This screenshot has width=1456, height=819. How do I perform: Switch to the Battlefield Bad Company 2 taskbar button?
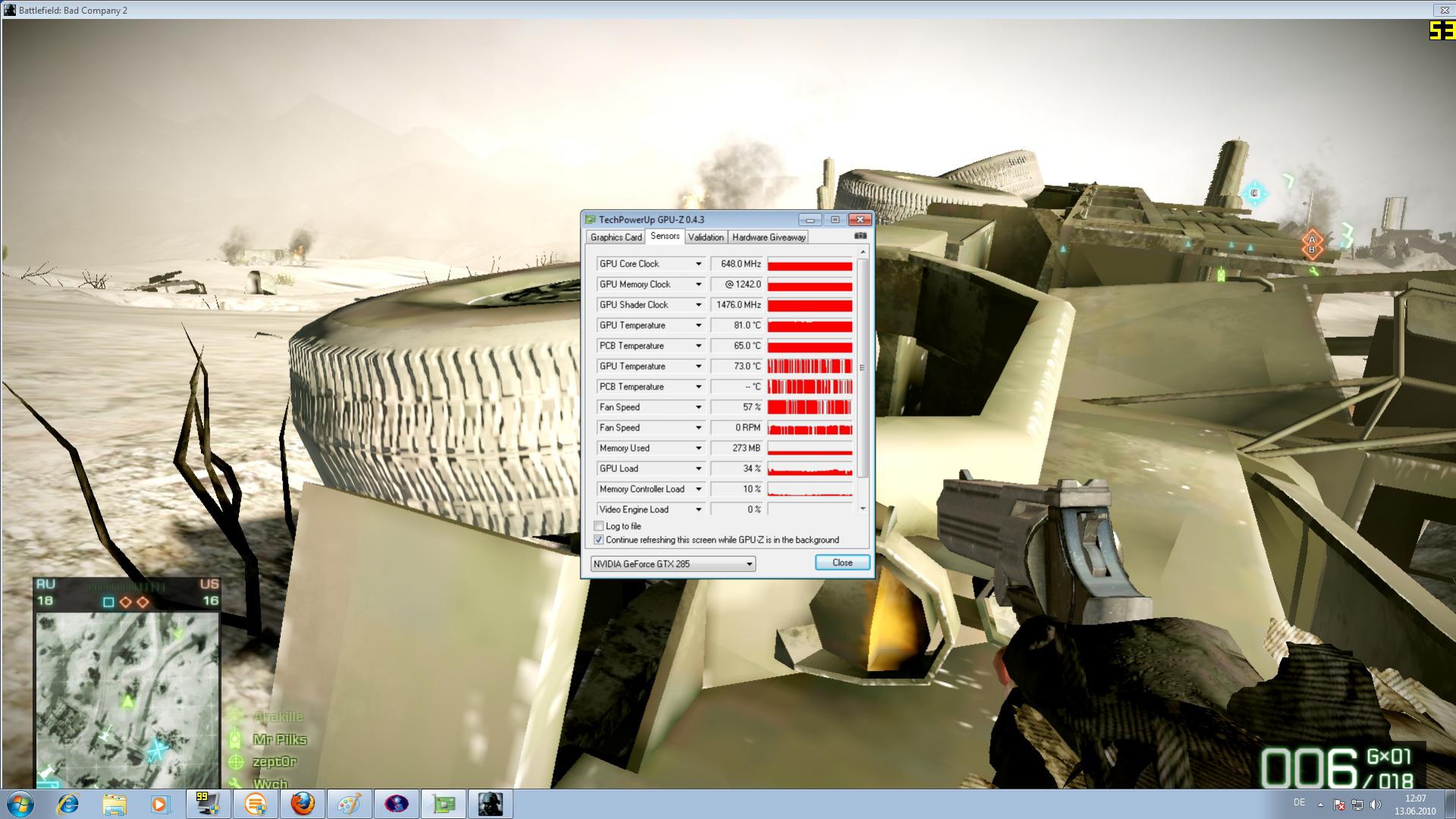490,805
